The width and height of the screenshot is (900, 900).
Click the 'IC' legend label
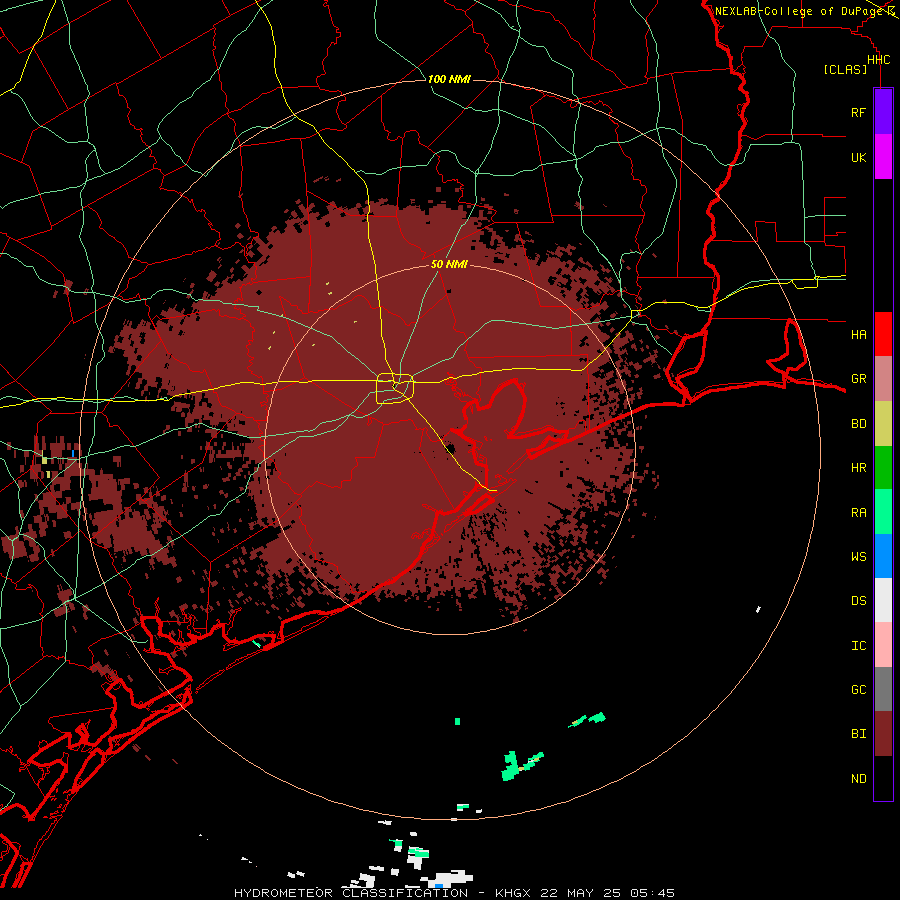pyautogui.click(x=858, y=645)
